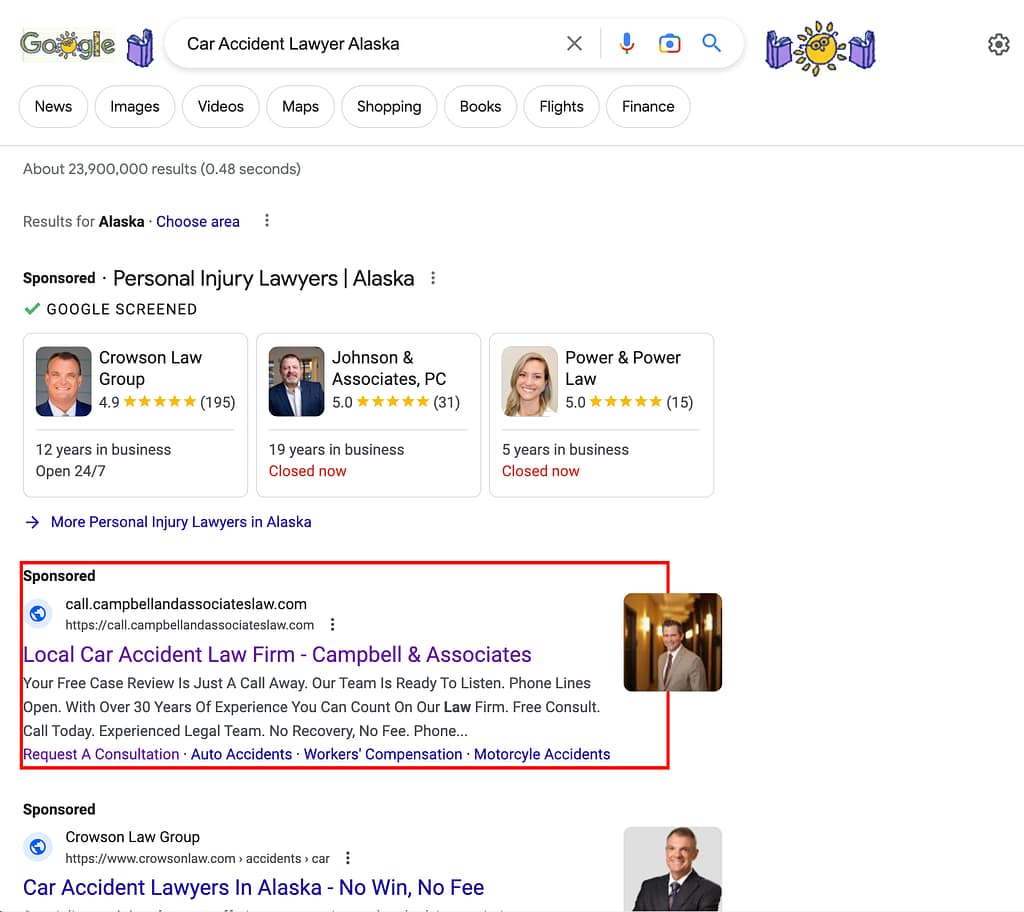Switch to the Maps tab
The width and height of the screenshot is (1024, 912).
click(x=300, y=106)
